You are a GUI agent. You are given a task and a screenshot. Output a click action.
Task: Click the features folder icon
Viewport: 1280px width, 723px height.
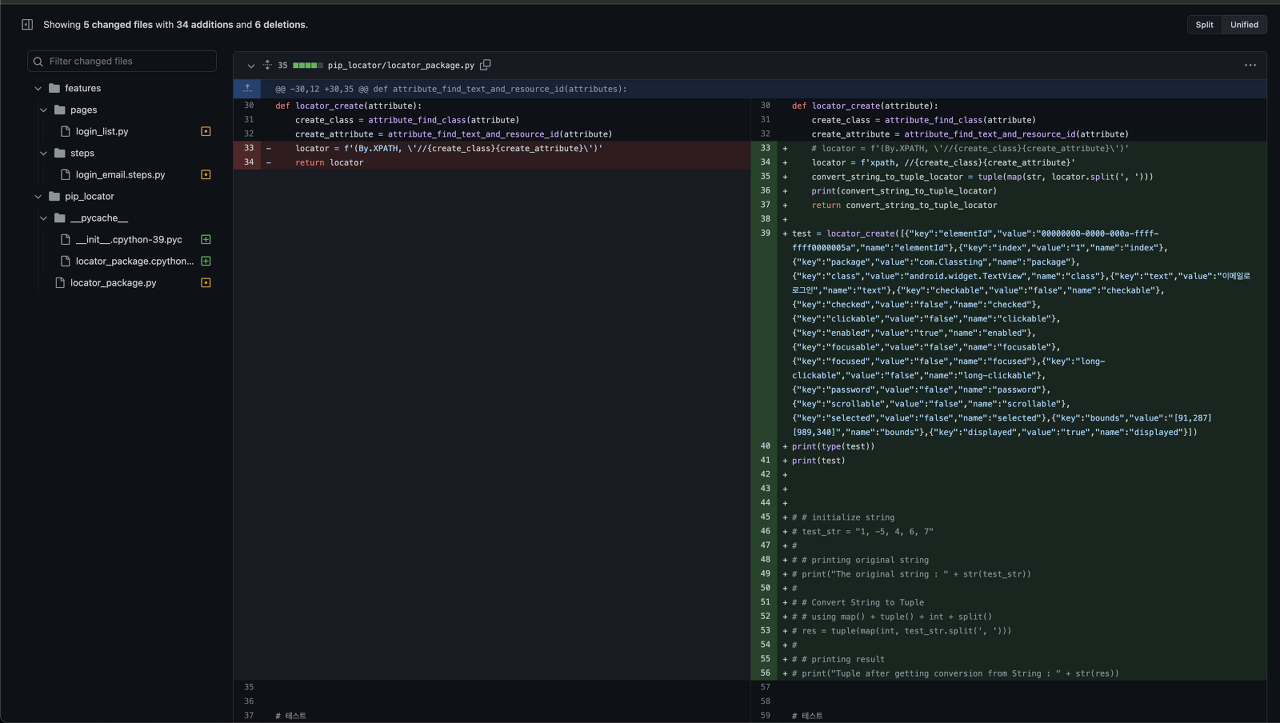click(x=54, y=88)
